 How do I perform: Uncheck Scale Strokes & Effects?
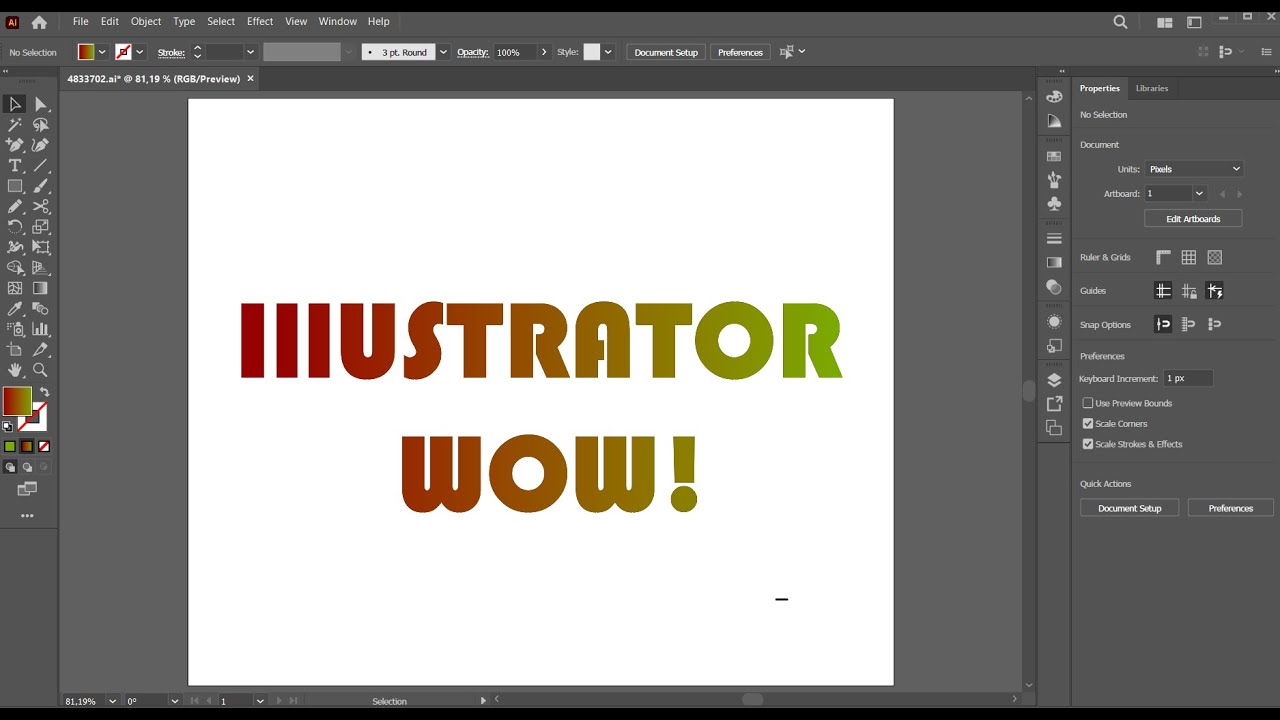pos(1088,444)
